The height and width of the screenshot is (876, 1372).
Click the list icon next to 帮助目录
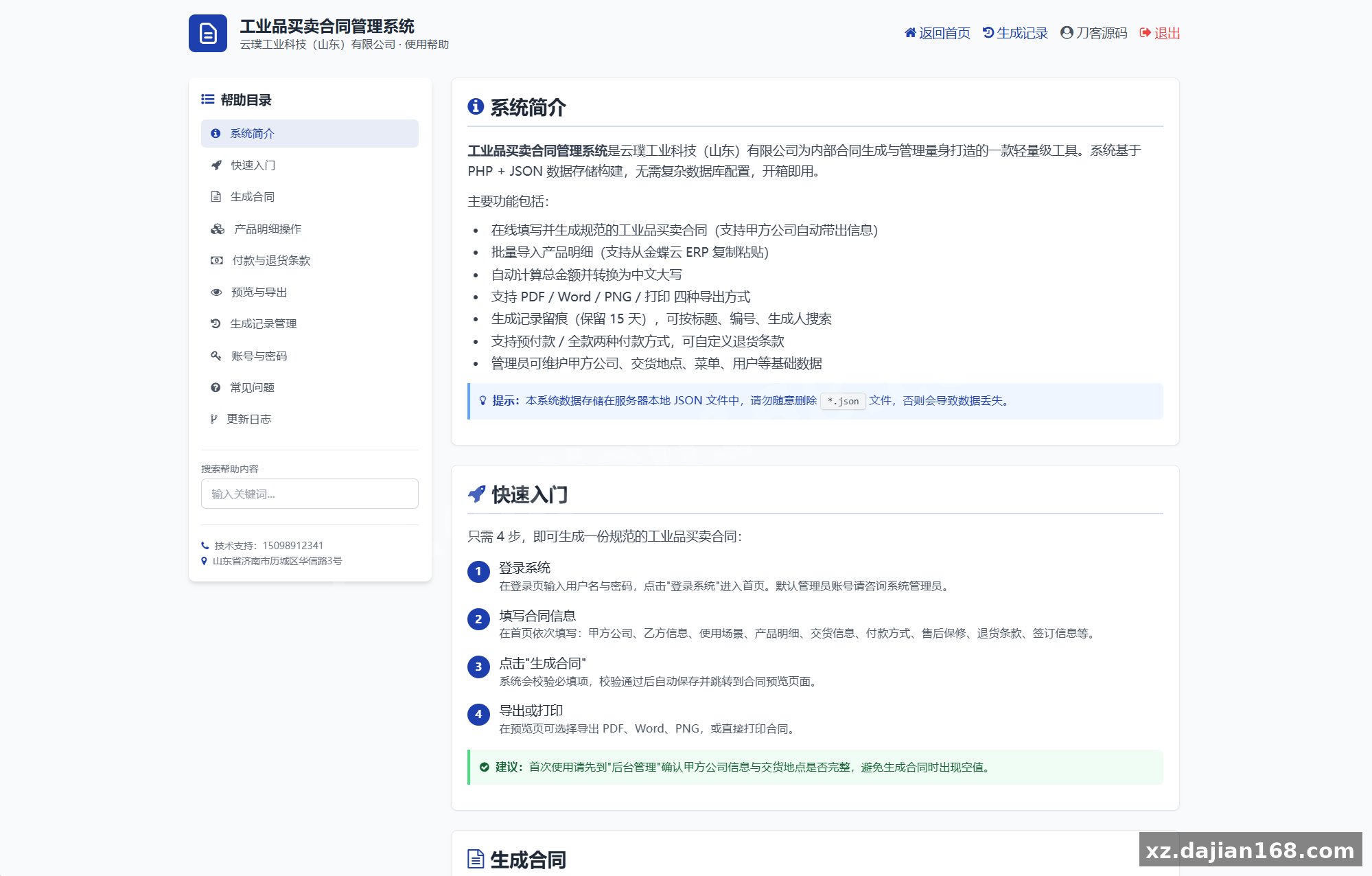tap(207, 100)
